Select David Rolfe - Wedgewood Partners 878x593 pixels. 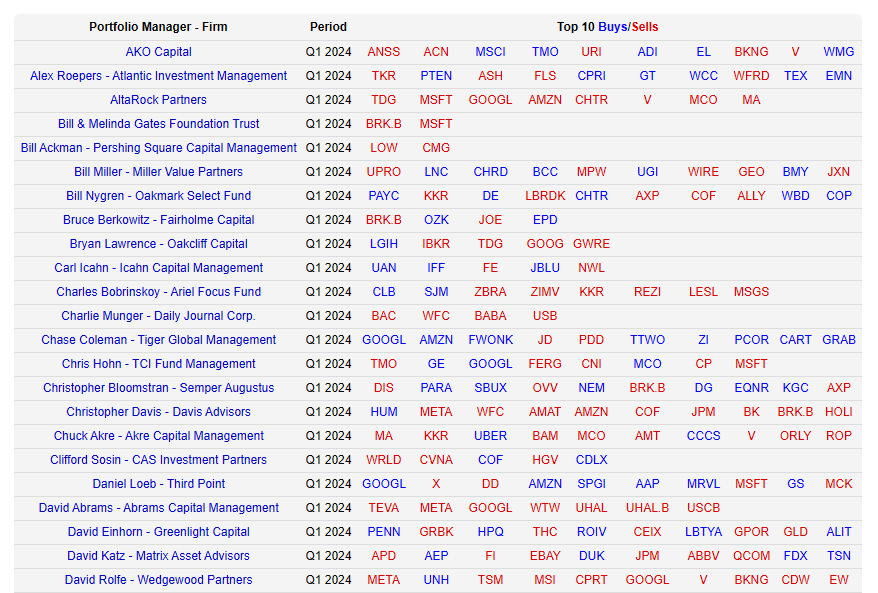[x=158, y=580]
